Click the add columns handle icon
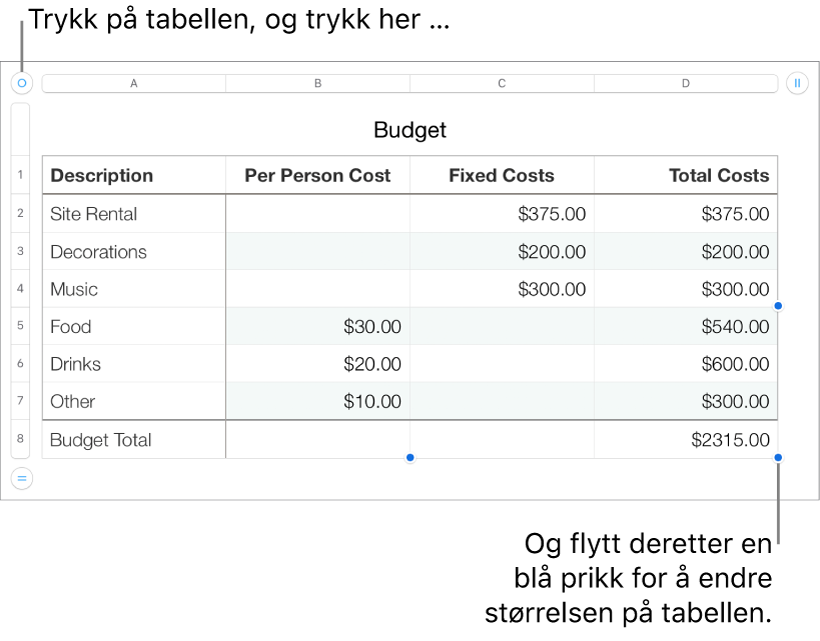The height and width of the screenshot is (641, 820). 797,83
